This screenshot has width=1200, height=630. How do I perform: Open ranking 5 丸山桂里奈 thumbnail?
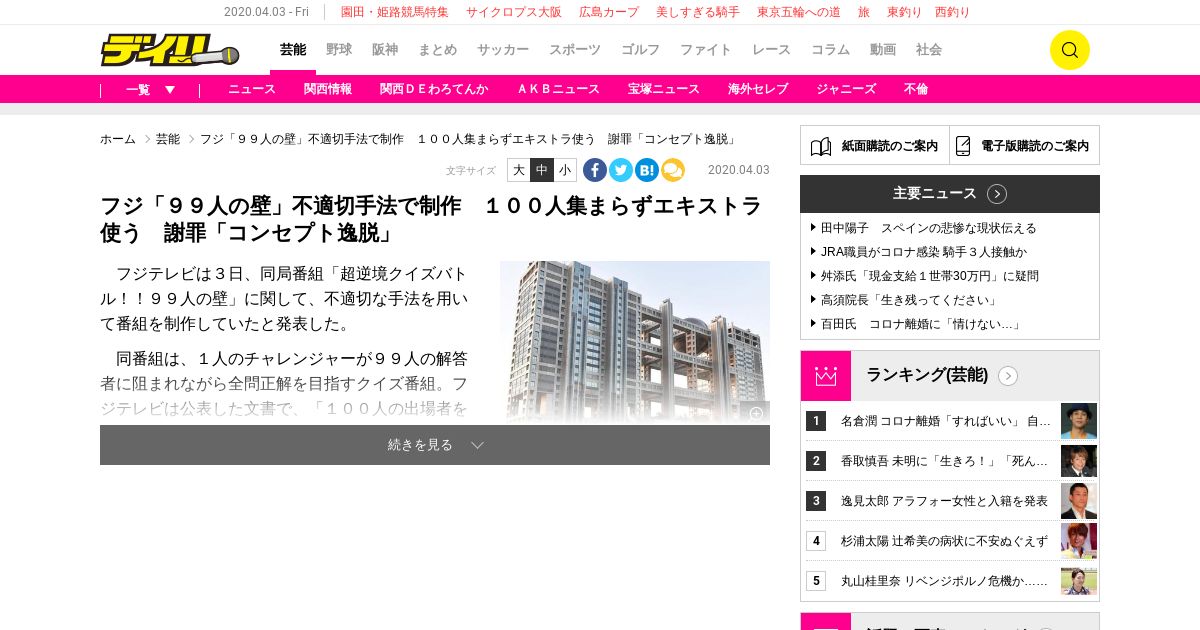(1079, 581)
